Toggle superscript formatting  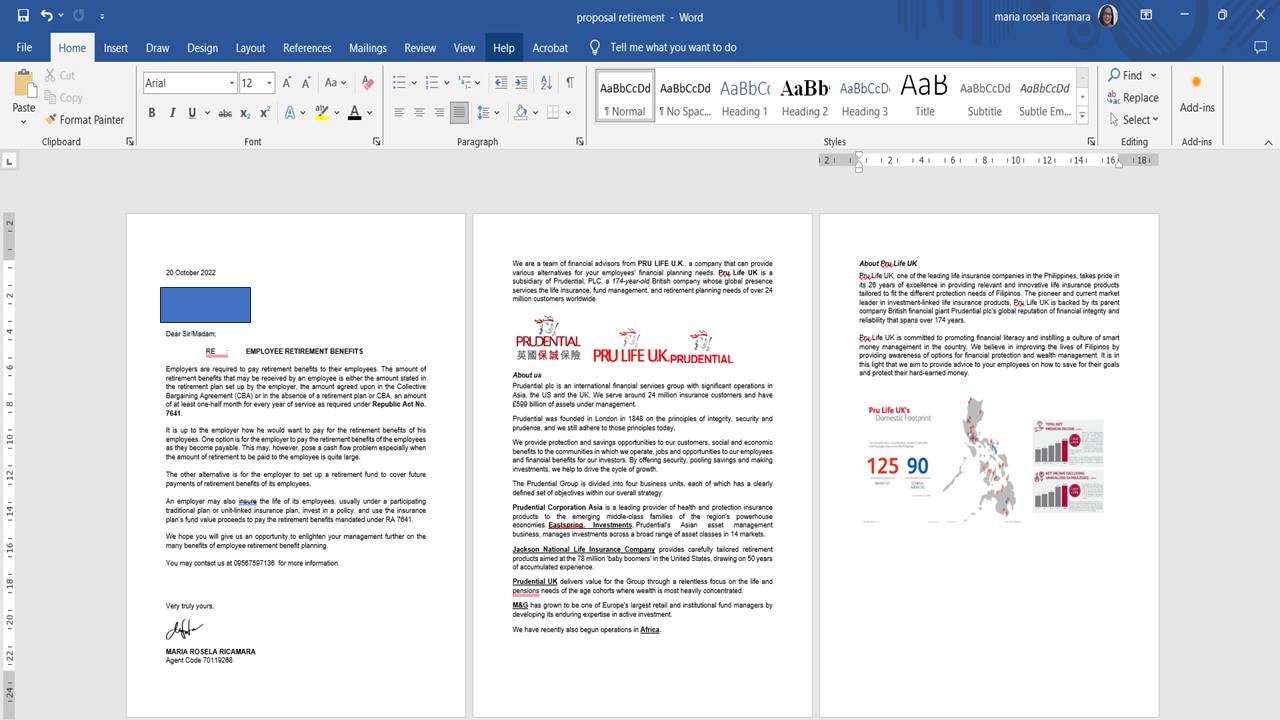[x=265, y=113]
